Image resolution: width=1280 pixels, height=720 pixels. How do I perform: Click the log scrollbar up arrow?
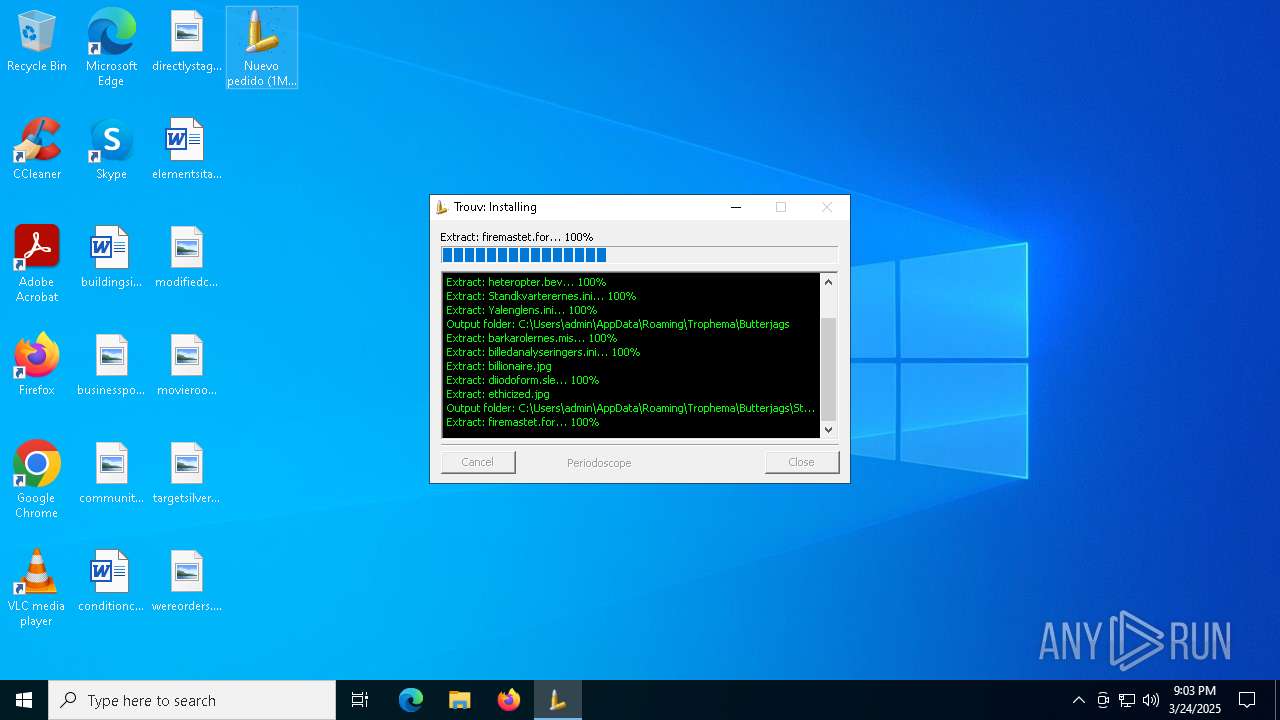(x=828, y=282)
